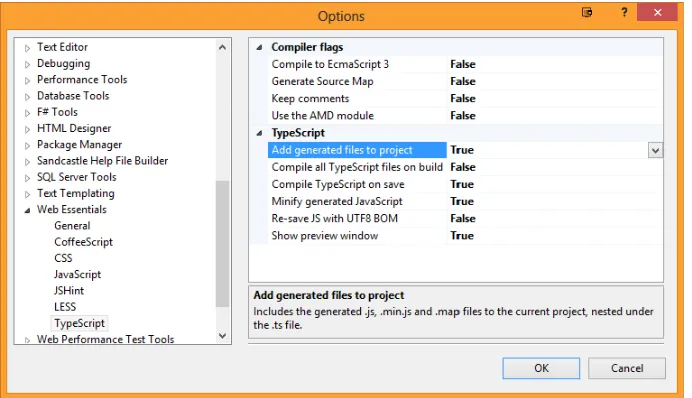This screenshot has height=398, width=692.
Task: Select TypeScript tree item
Action: (79, 323)
